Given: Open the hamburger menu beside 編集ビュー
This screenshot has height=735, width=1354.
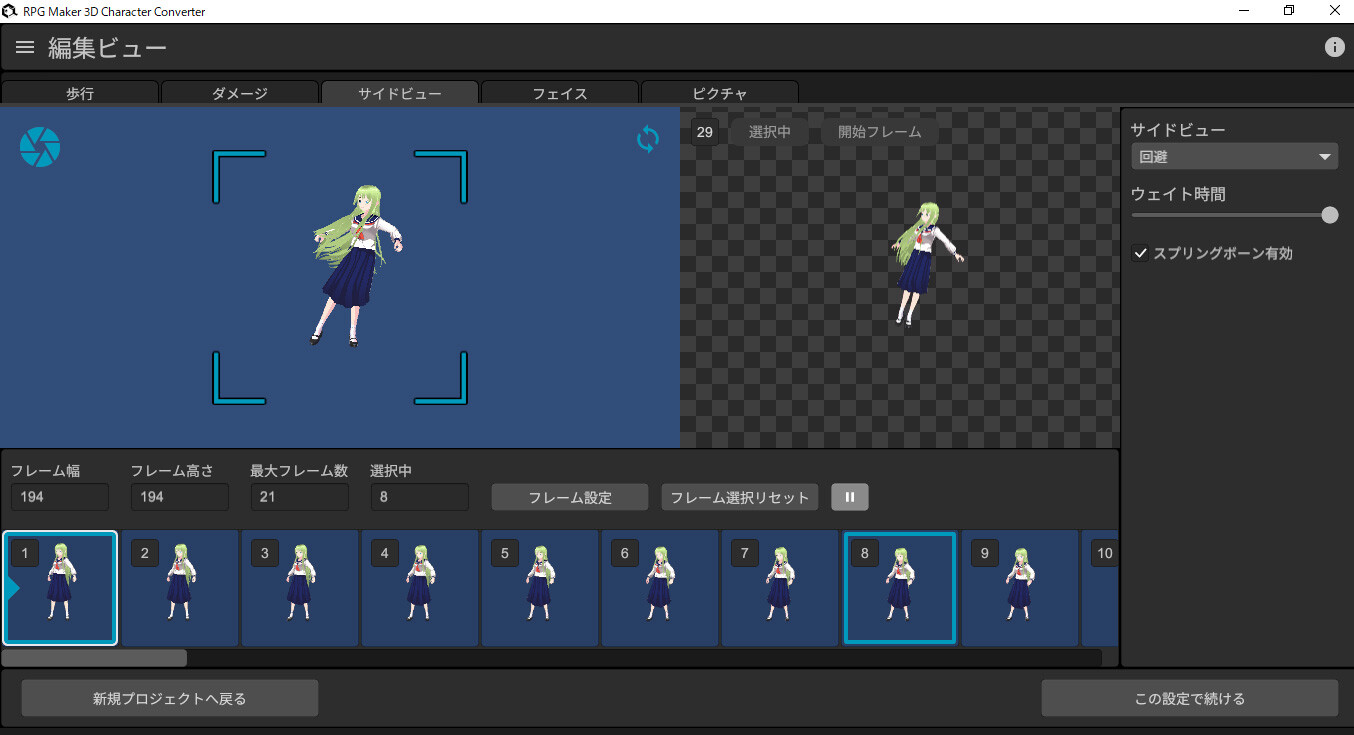Looking at the screenshot, I should [24, 46].
